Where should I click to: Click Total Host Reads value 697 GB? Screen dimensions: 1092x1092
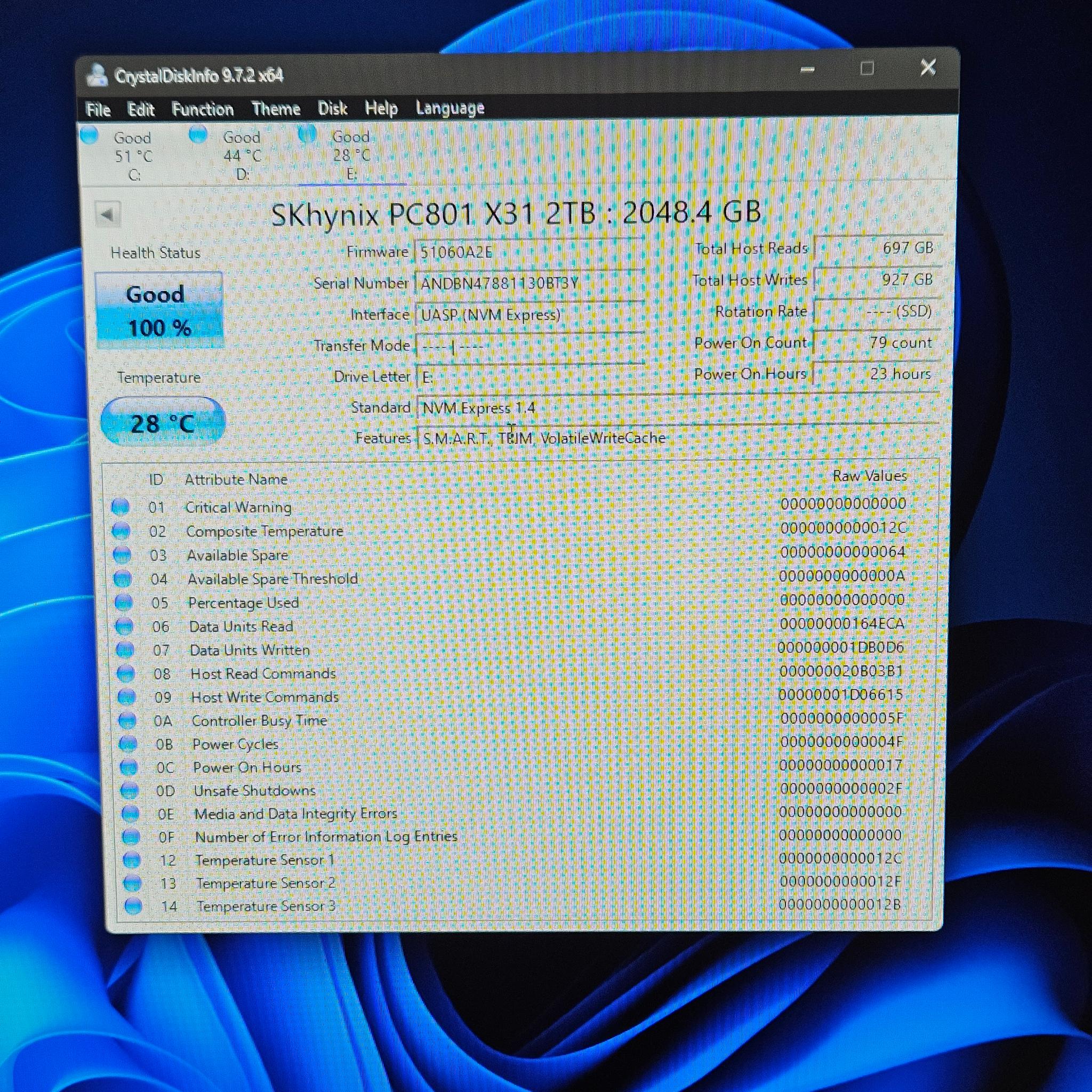878,247
